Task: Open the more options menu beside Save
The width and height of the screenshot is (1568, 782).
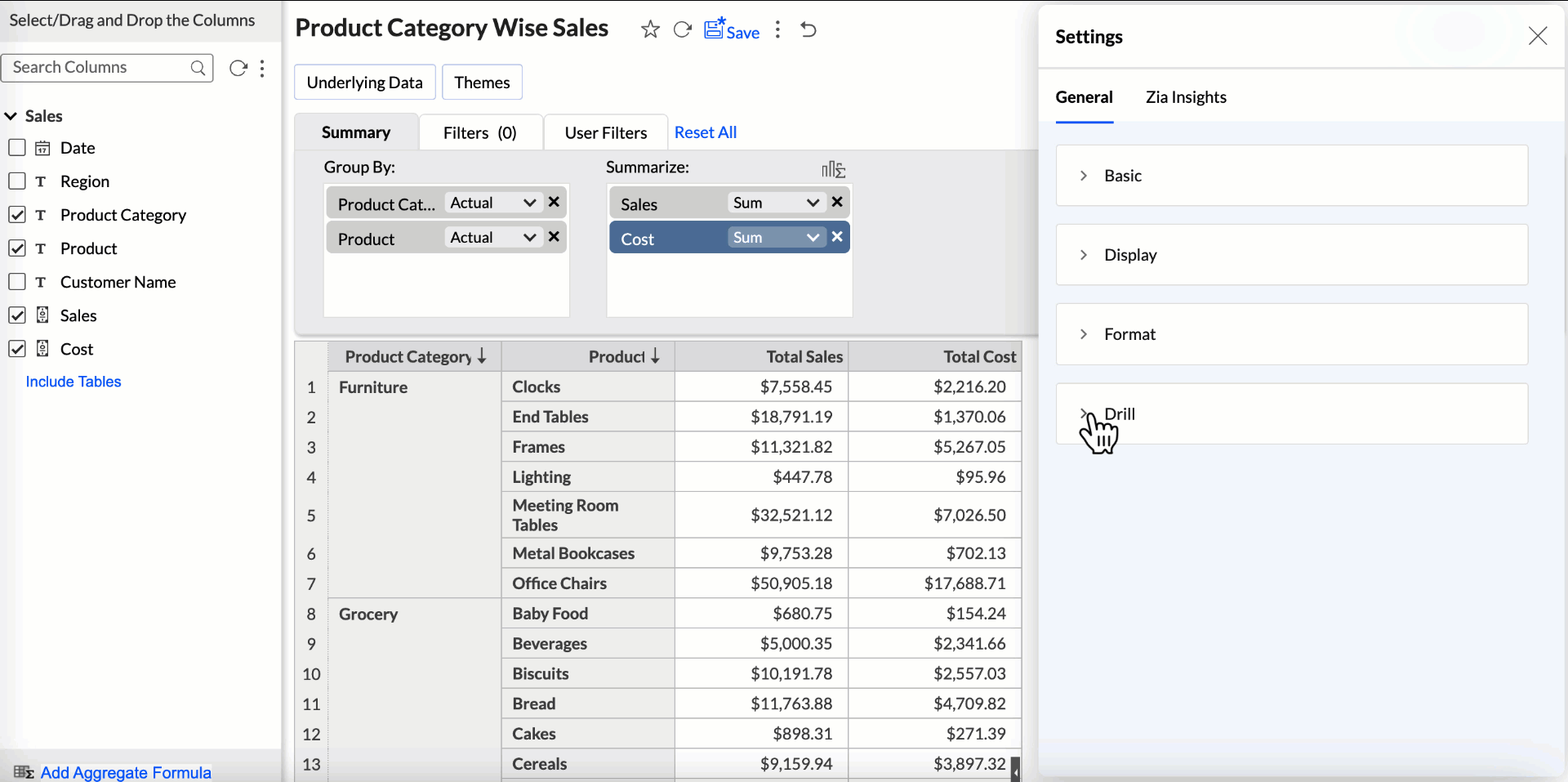Action: click(777, 30)
